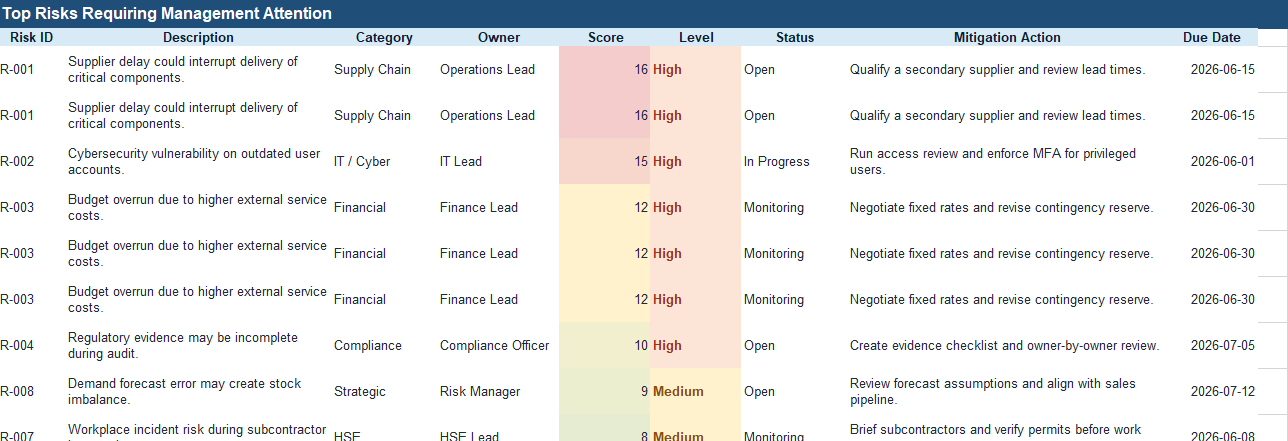1288x441 pixels.
Task: Select the 'Compliance Officer' owner cell
Action: 498,345
